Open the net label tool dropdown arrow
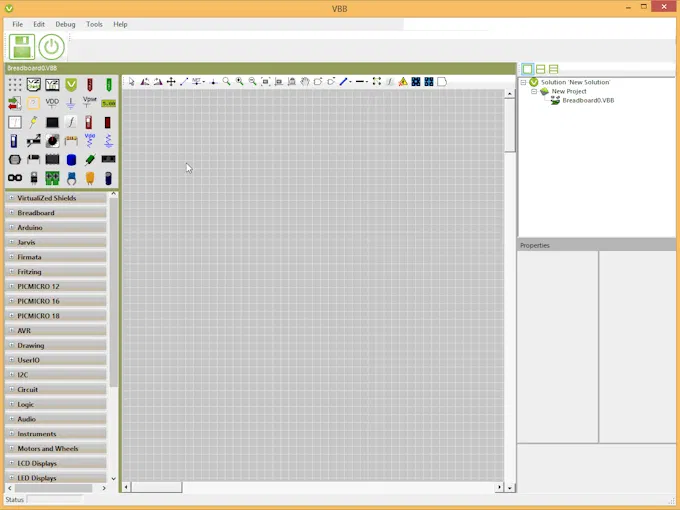 tap(203, 82)
